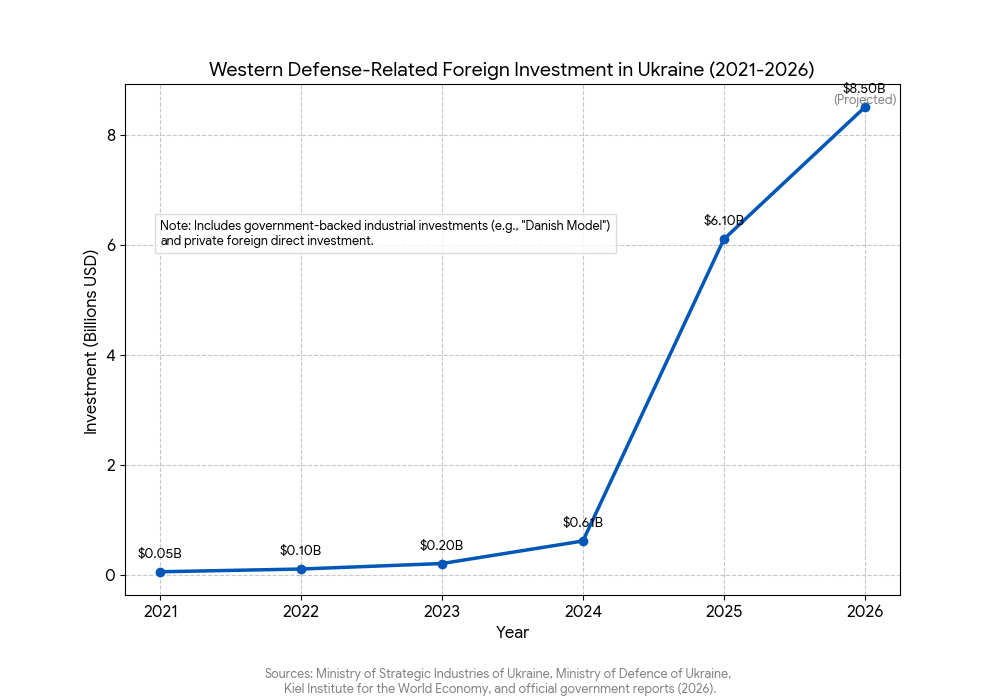Screen dimensions: 1000x700
Task: Click the $8.50B value label
Action: coord(864,88)
